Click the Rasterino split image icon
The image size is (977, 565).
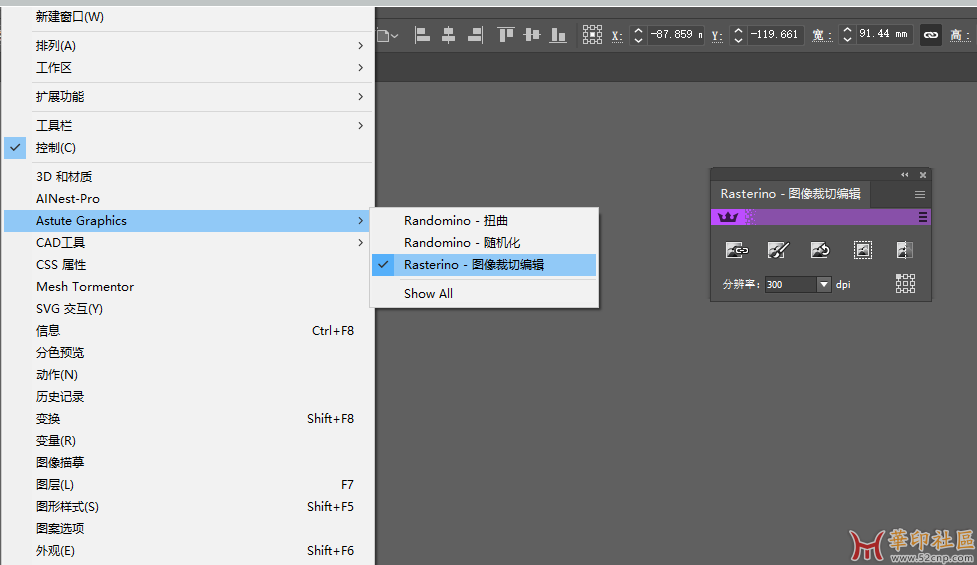pyautogui.click(x=904, y=250)
